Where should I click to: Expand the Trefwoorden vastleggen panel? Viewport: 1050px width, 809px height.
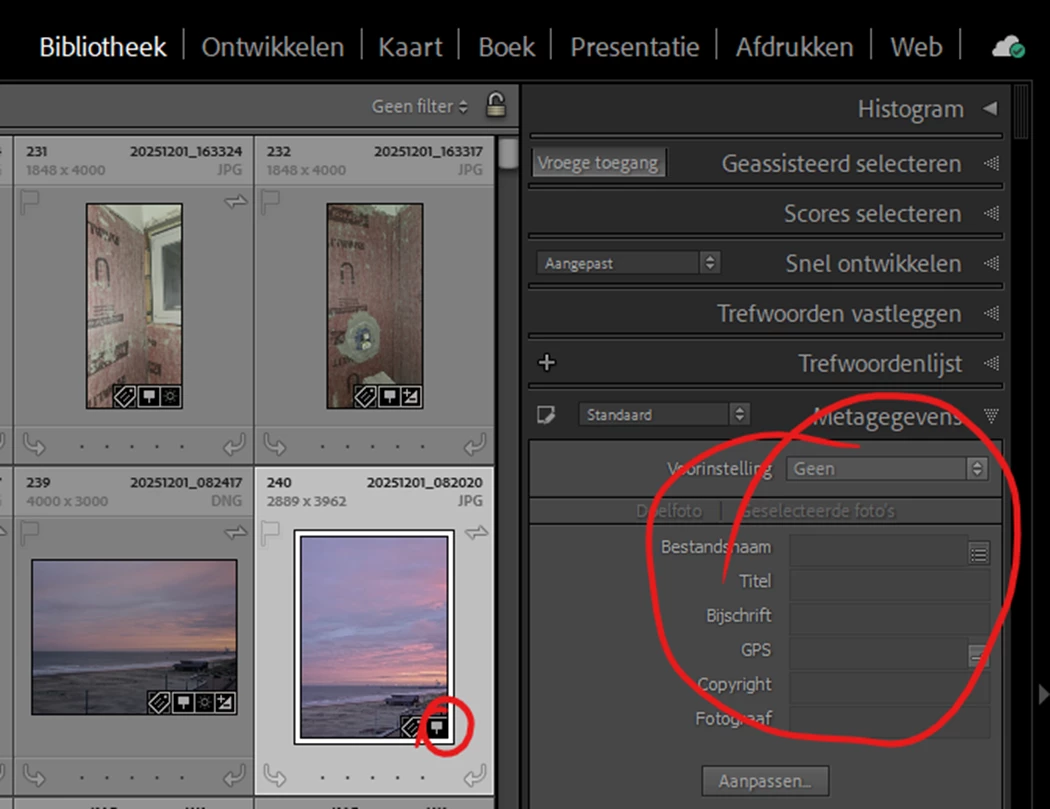click(x=992, y=313)
